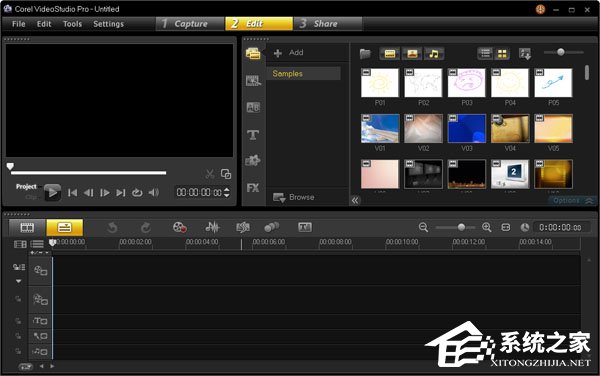Open the Record/Capture option
This screenshot has height=376, width=600.
click(179, 228)
